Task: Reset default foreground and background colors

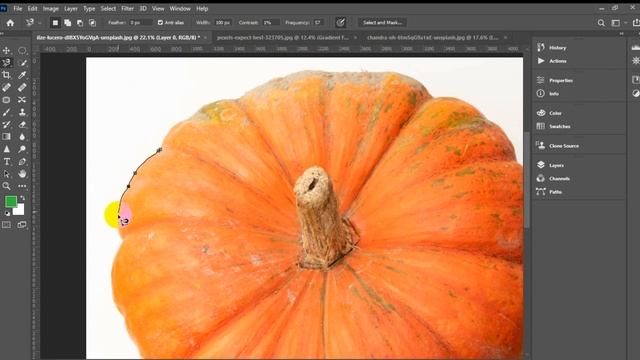Action: click(7, 213)
